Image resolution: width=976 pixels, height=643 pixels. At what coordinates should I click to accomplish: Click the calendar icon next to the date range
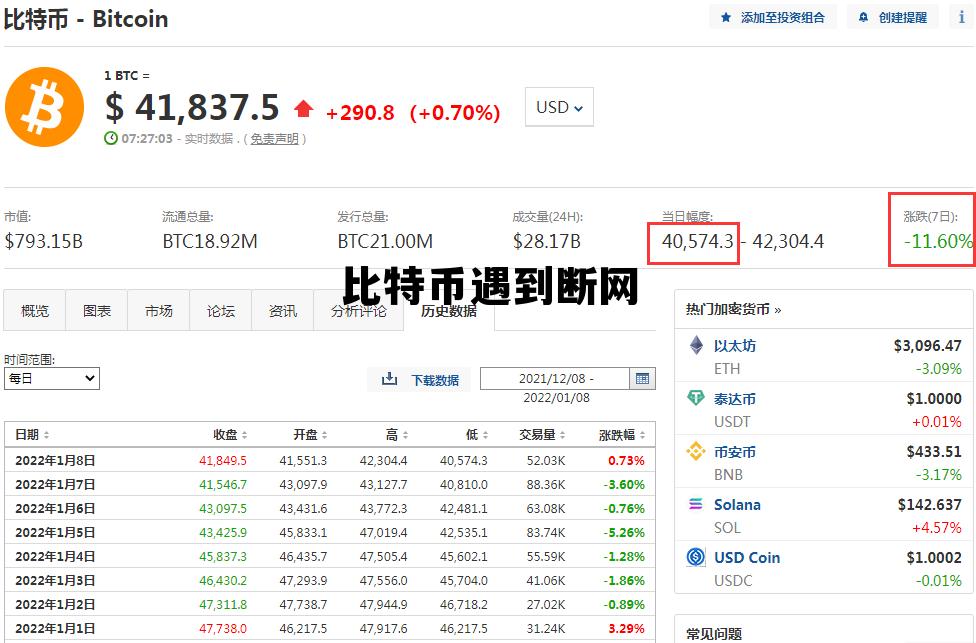pos(642,378)
